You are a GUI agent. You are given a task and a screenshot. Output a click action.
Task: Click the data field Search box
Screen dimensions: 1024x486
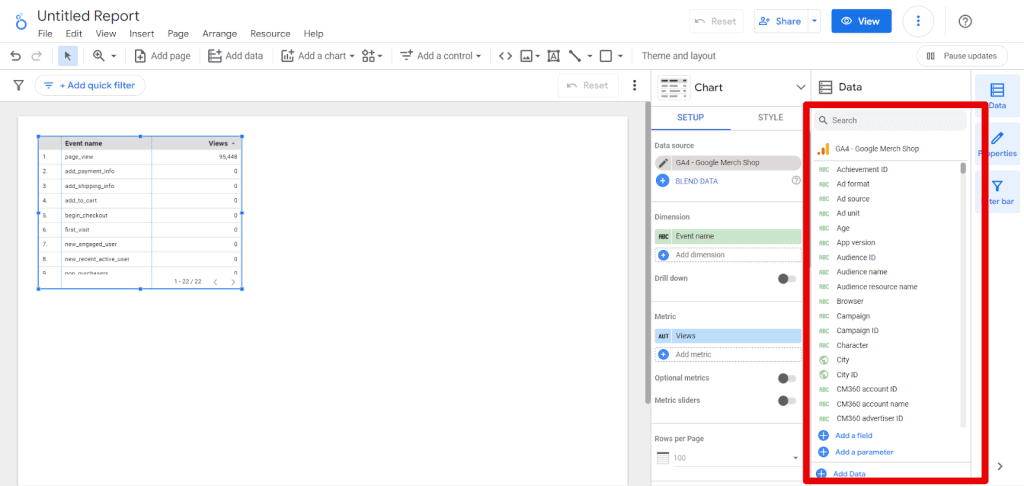[x=890, y=120]
